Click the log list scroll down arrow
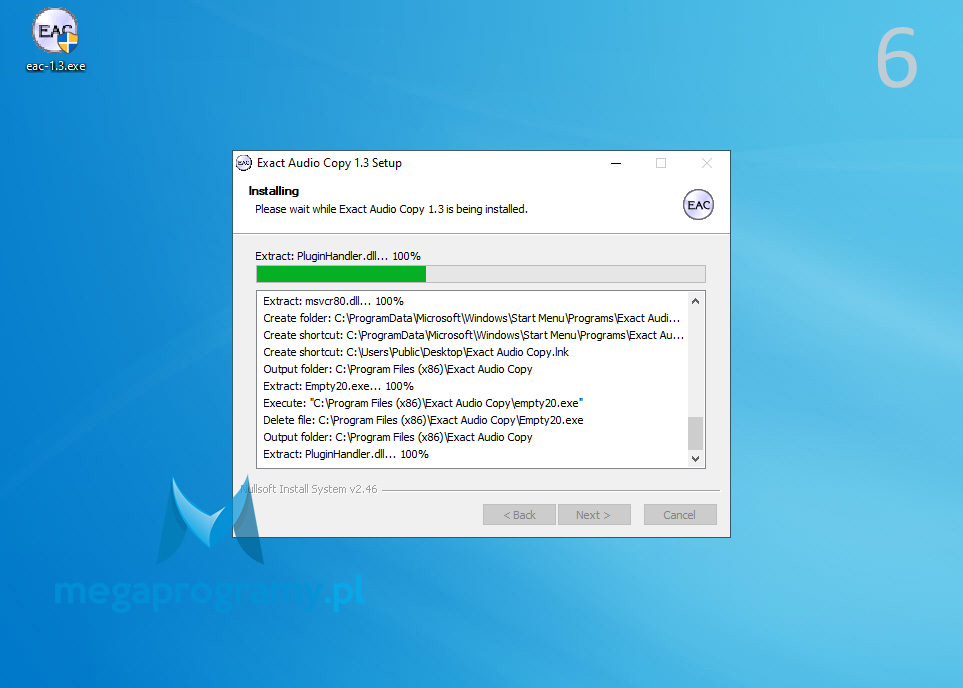This screenshot has height=688, width=963. 695,458
